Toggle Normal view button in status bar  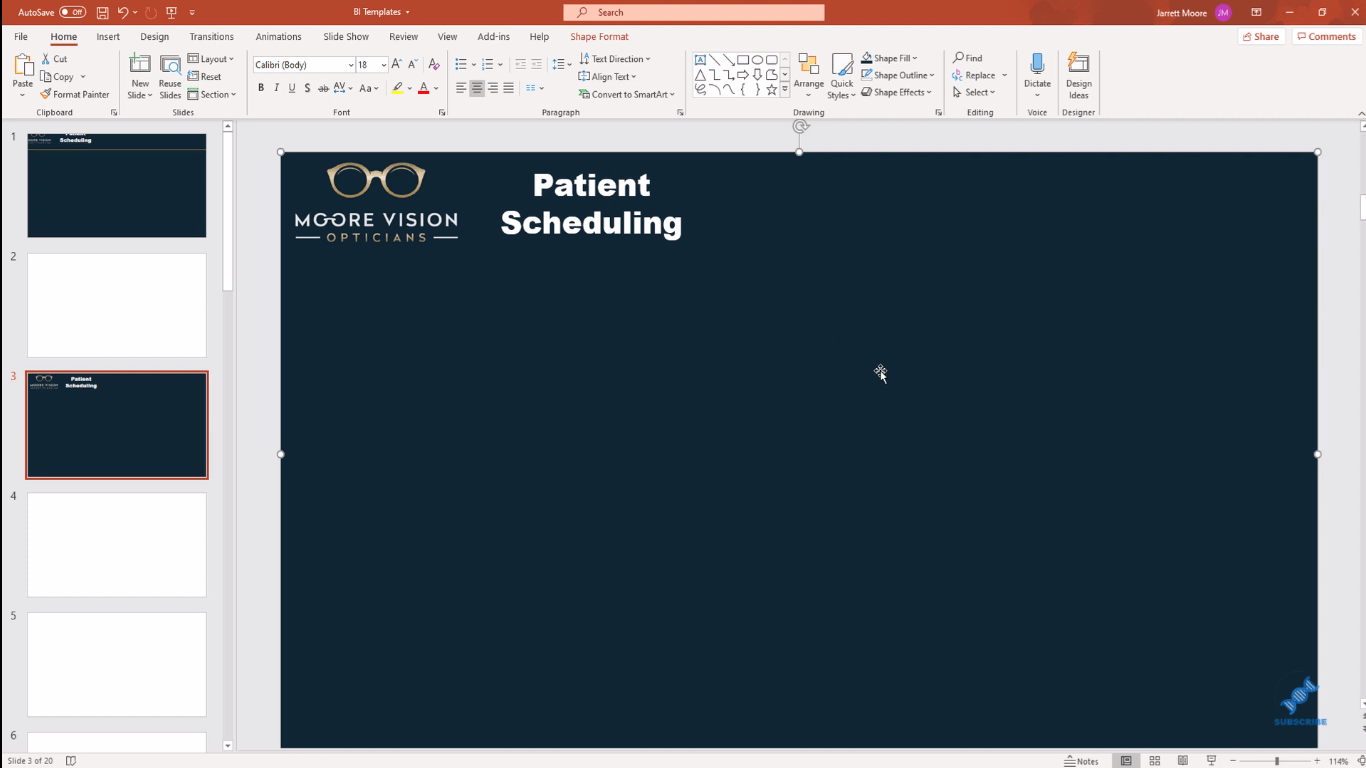click(1126, 761)
